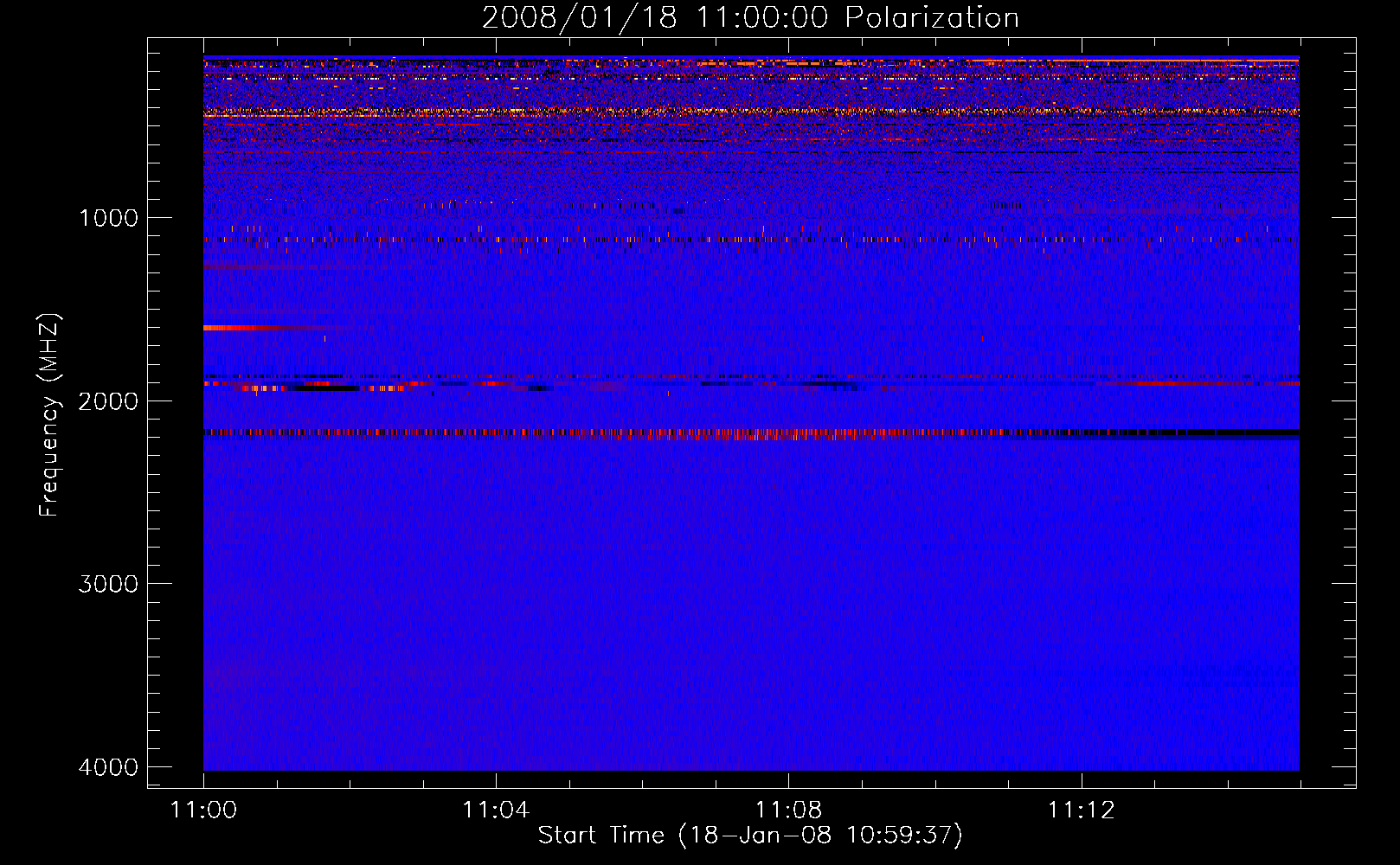Select the '3000' frequency tick label

108,583
